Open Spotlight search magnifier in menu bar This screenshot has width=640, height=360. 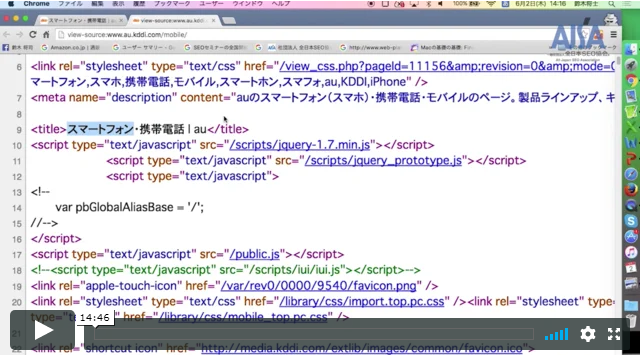(x=611, y=4)
